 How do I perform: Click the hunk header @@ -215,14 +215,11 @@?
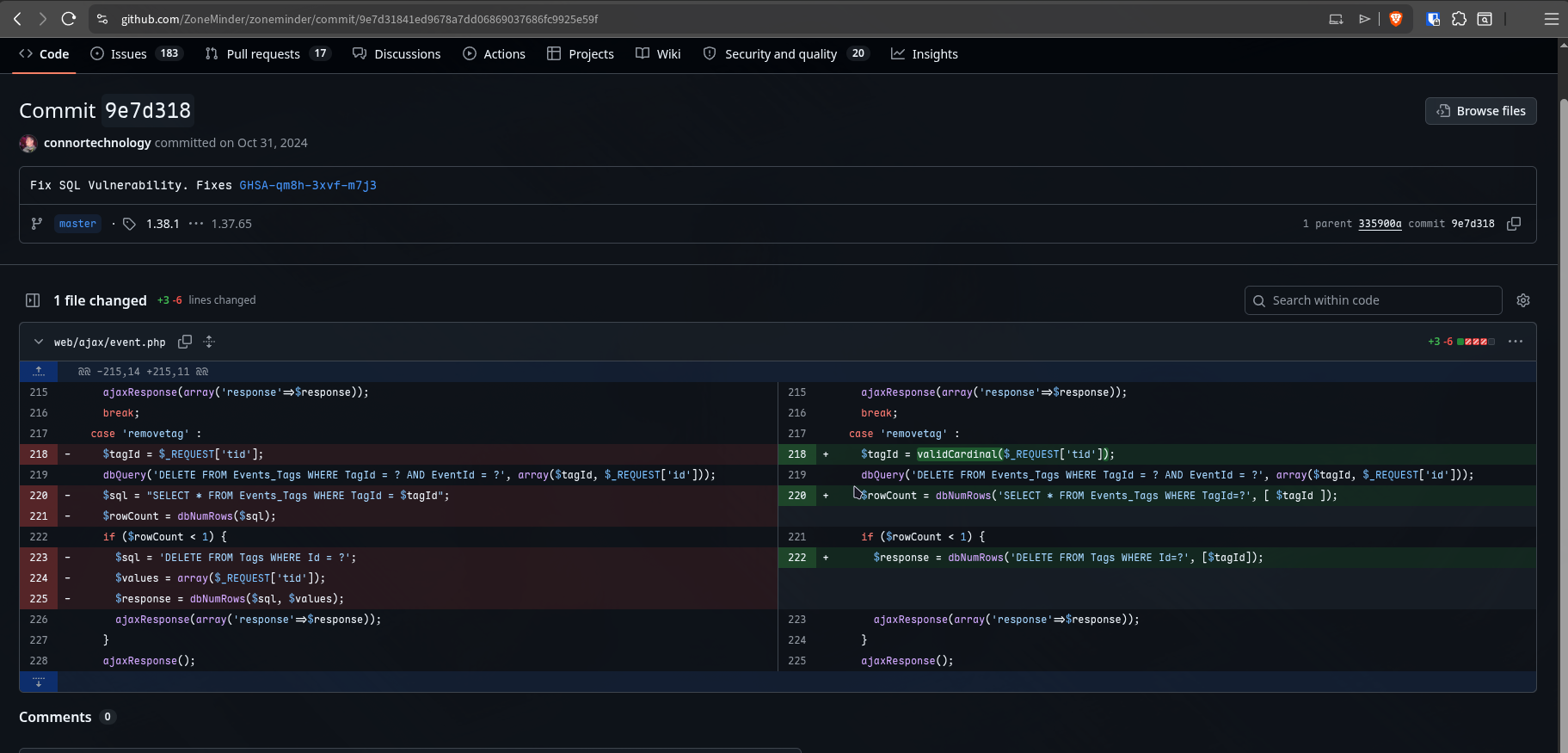point(143,372)
